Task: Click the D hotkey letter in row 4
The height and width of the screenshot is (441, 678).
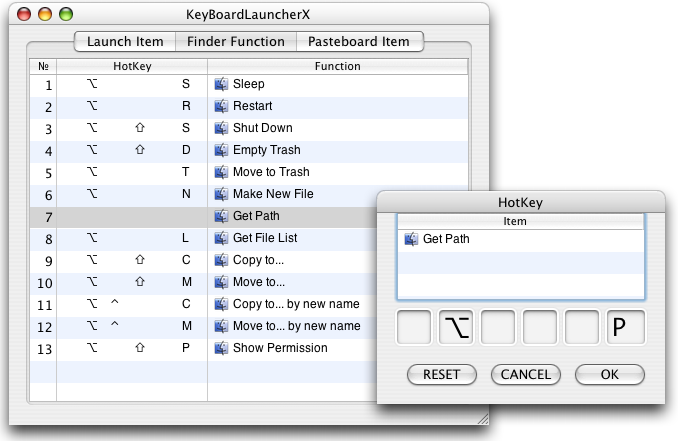Action: click(186, 150)
